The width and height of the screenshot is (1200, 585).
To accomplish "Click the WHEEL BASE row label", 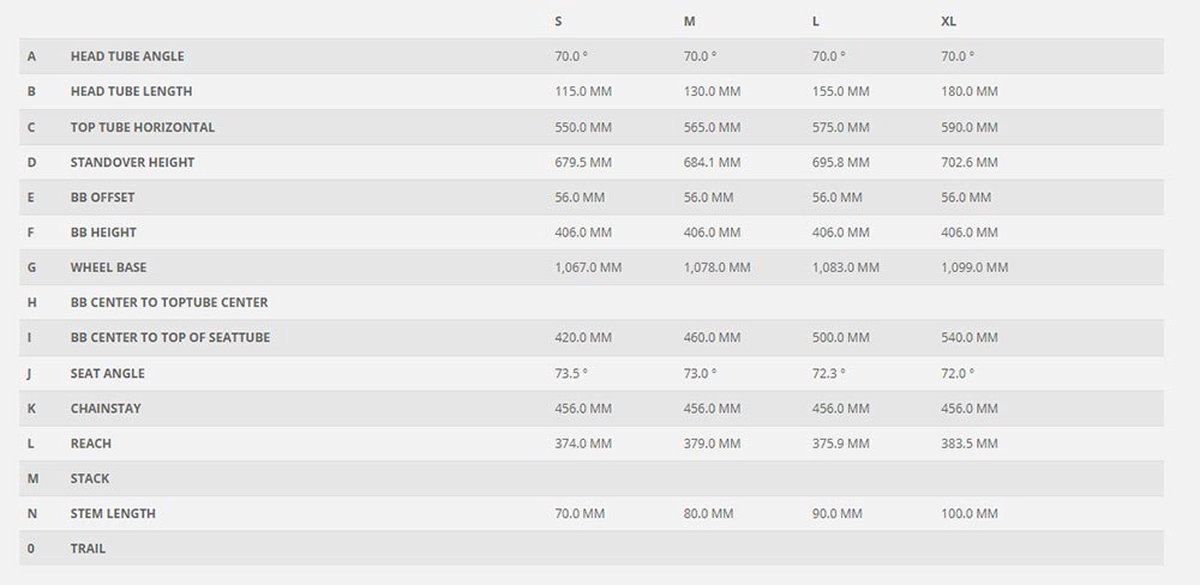I will pyautogui.click(x=108, y=268).
